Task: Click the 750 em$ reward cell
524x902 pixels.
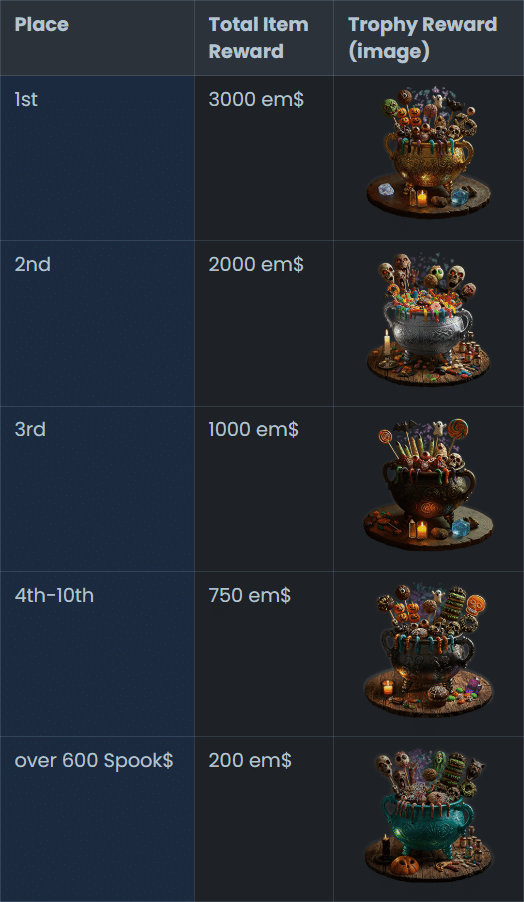Action: coord(264,654)
